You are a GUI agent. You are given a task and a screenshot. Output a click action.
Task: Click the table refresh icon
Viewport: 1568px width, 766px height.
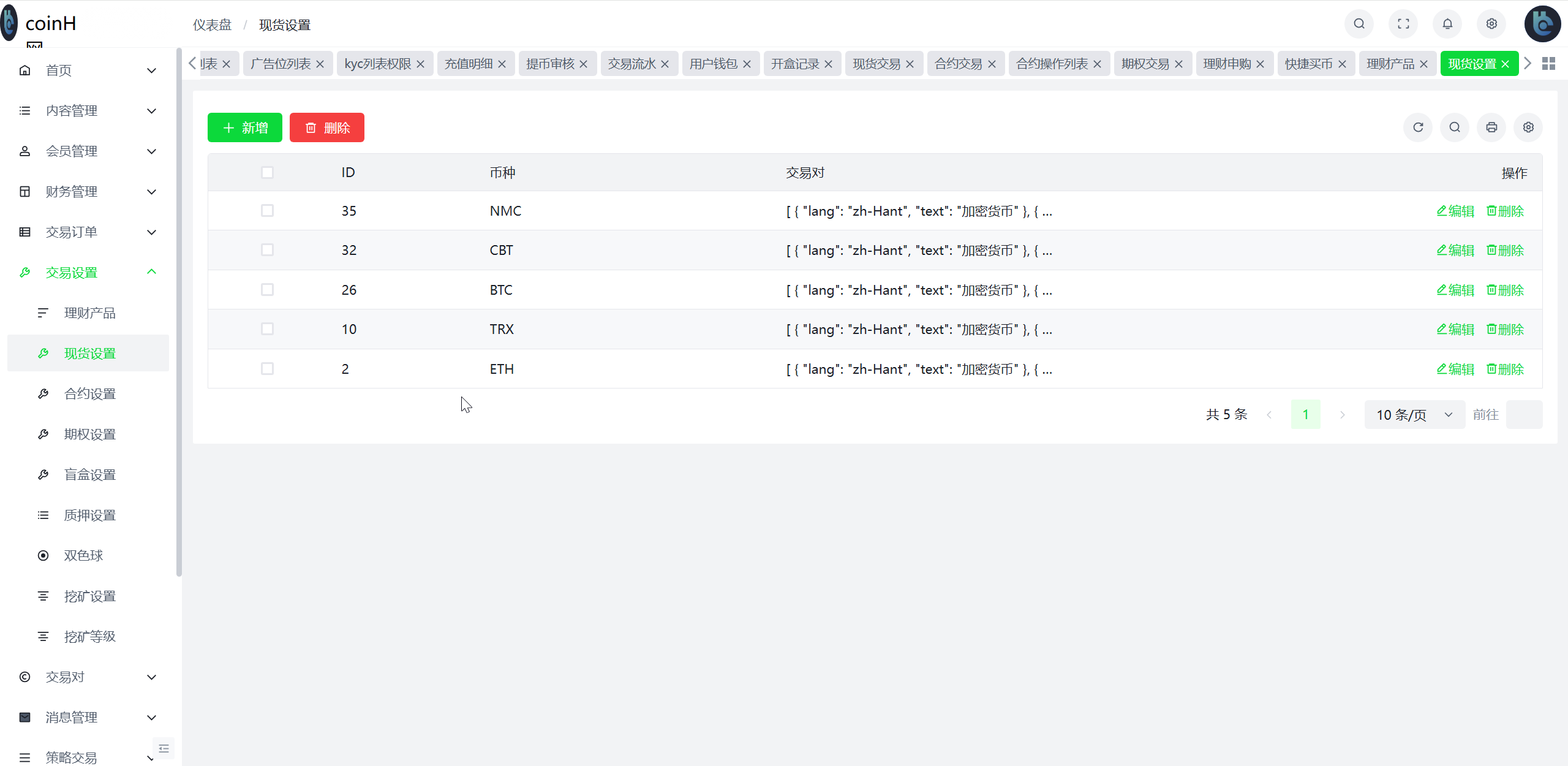click(x=1417, y=127)
